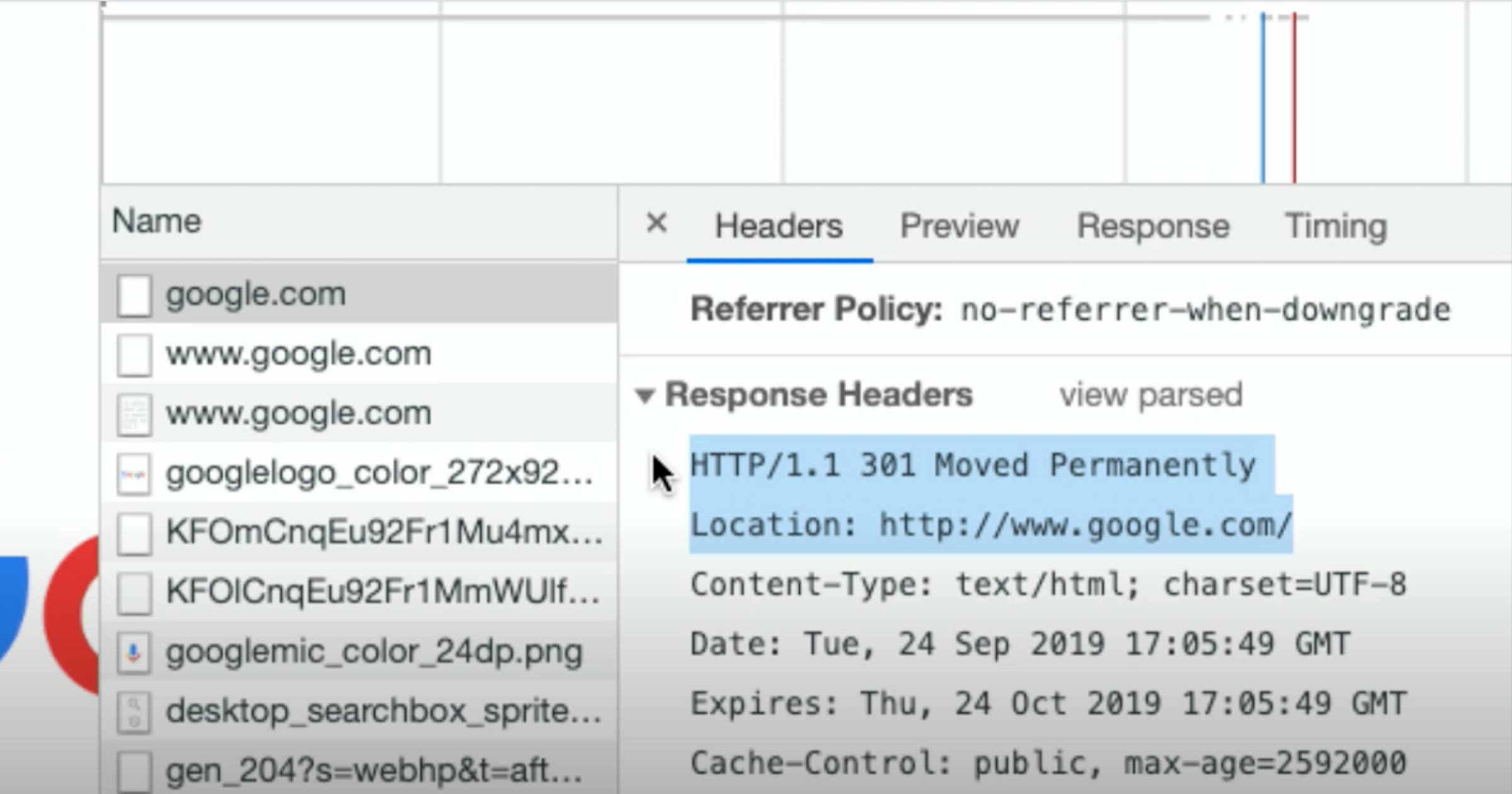Select the first www.google.com request row

[359, 354]
